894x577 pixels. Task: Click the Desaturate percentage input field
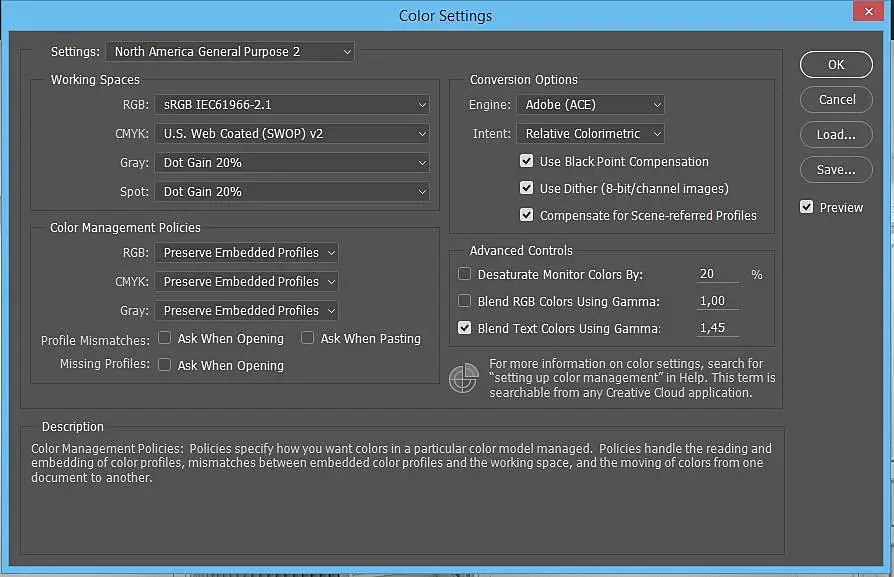[717, 274]
